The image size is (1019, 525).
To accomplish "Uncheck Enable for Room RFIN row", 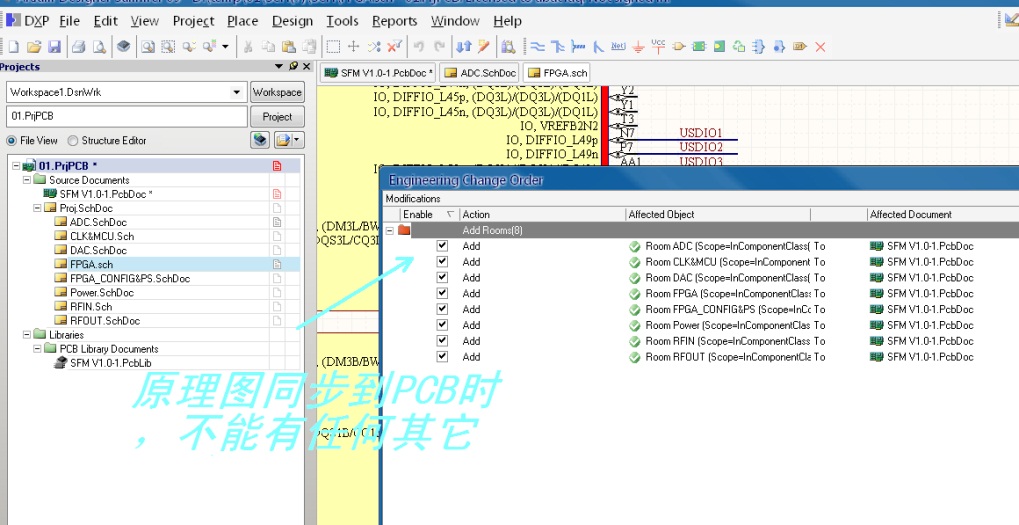I will [x=443, y=340].
